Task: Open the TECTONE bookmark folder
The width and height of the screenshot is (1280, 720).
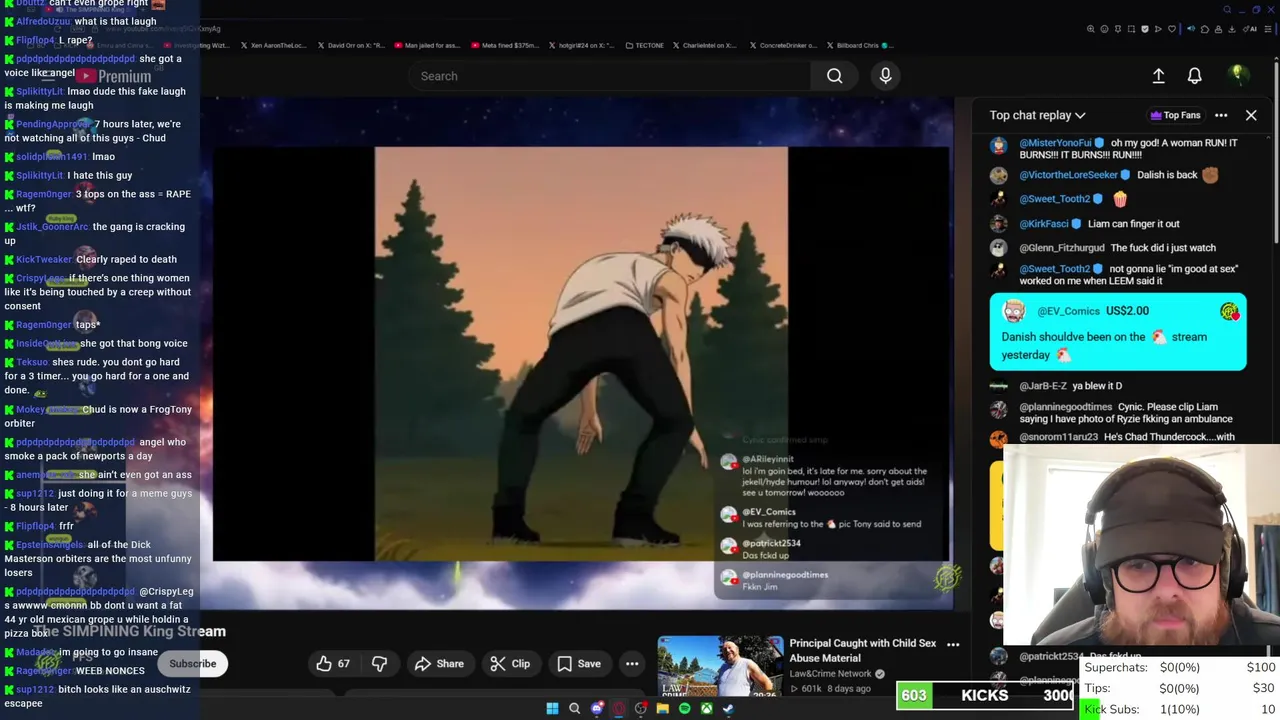Action: pos(643,45)
